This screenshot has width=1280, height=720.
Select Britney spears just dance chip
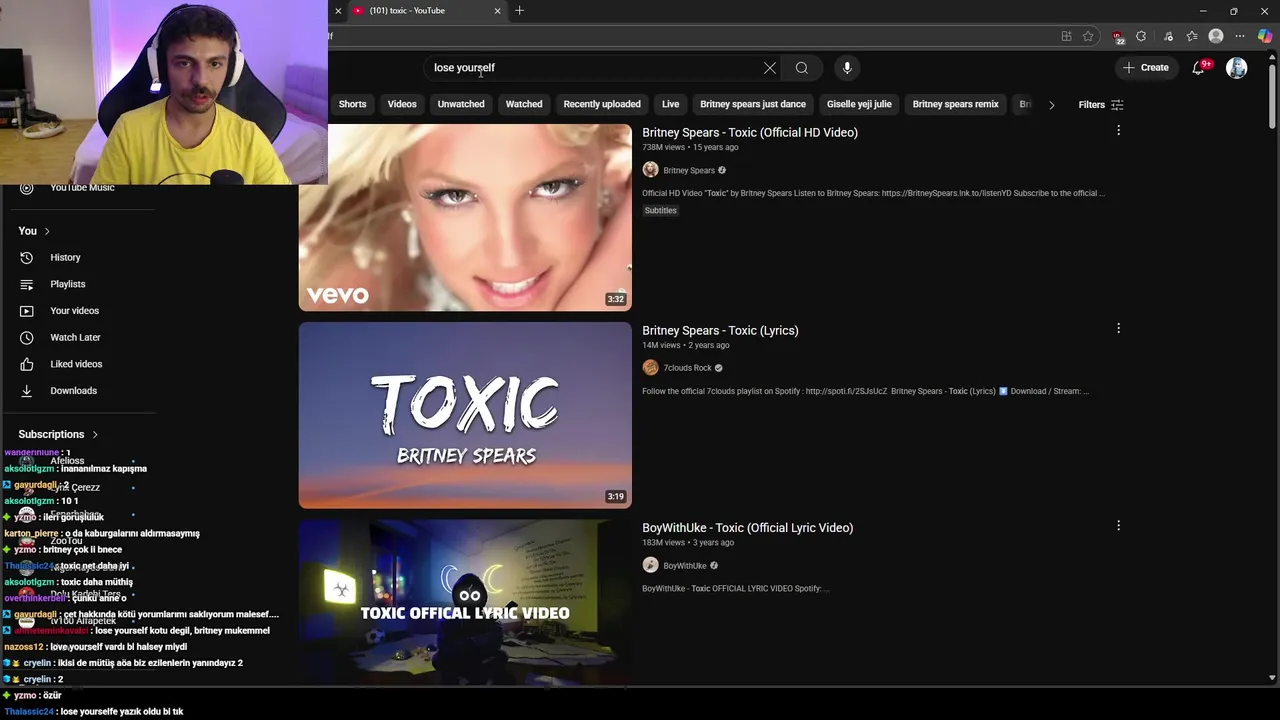(x=753, y=104)
